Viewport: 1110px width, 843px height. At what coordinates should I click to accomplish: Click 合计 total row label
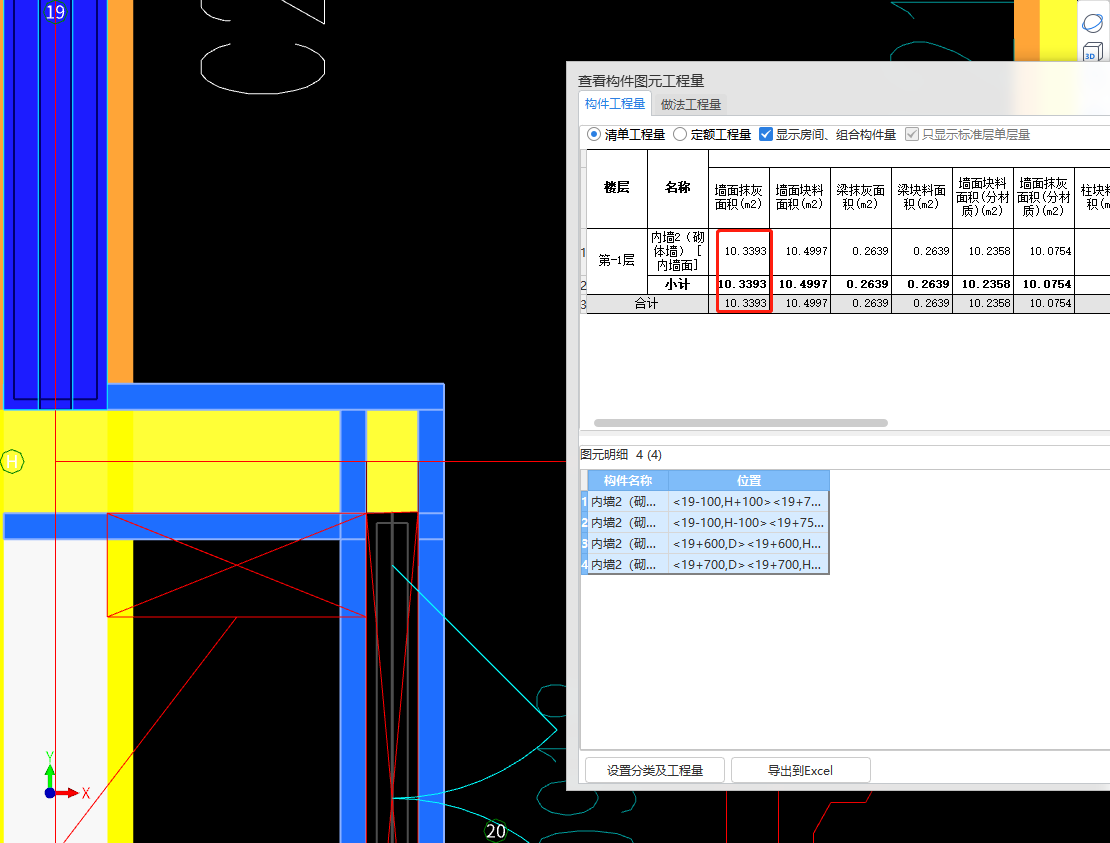pyautogui.click(x=646, y=304)
